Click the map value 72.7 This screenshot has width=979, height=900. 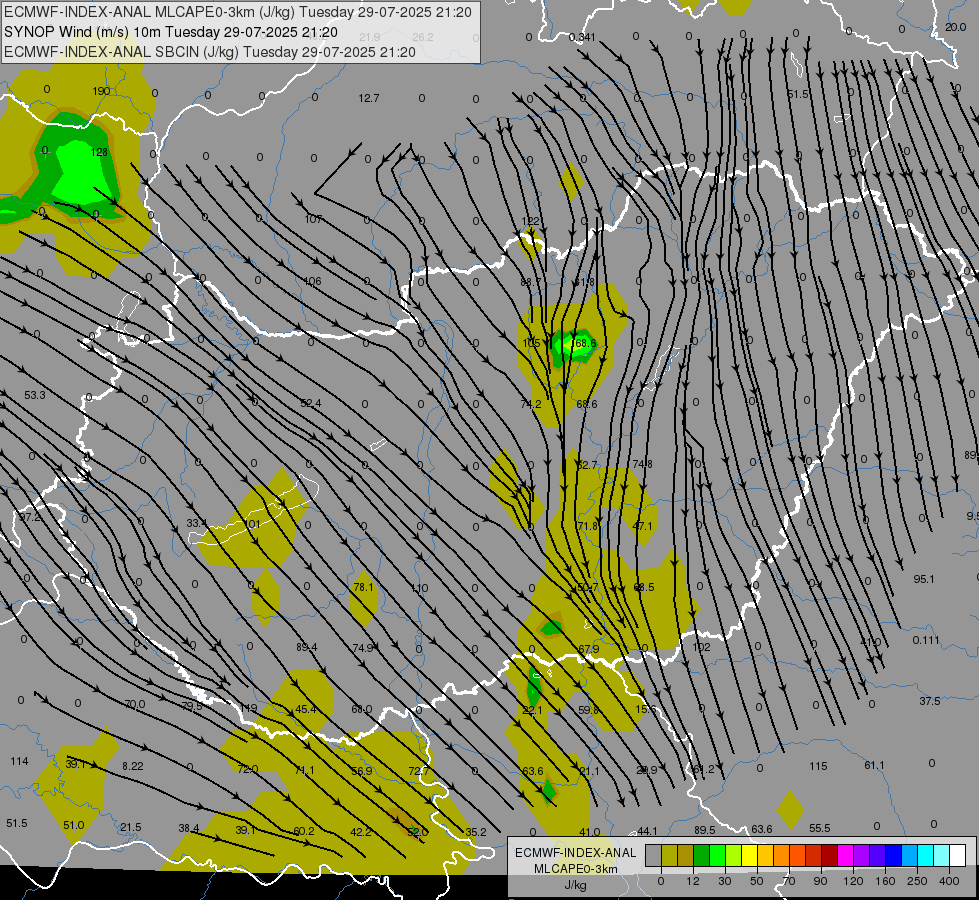(419, 771)
